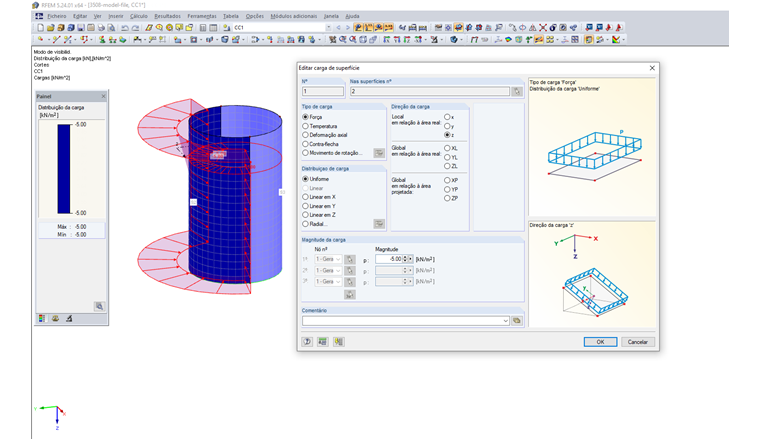Click the yellow-arrow icon in the dialog footer
760x439 pixels.
338,342
